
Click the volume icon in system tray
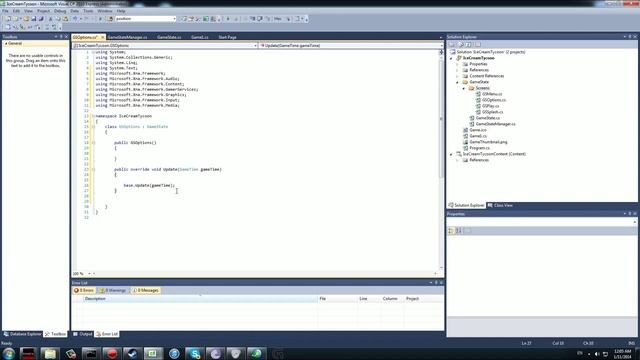click(597, 354)
